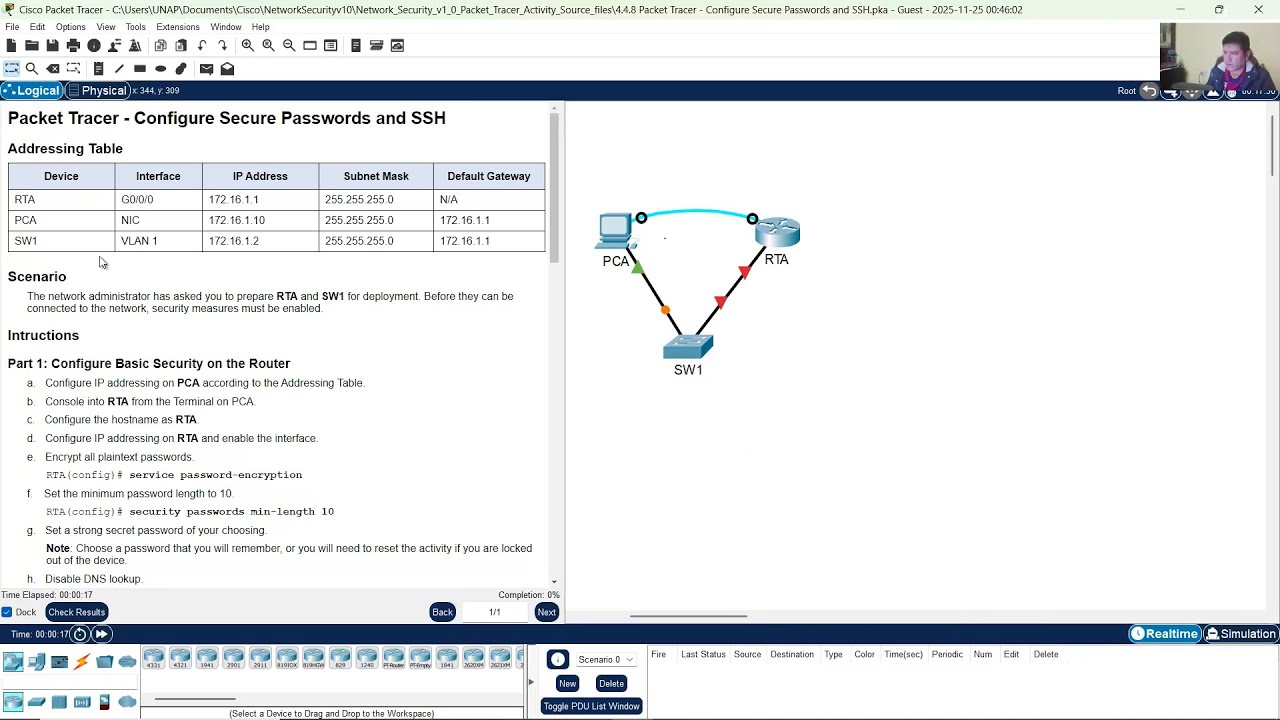Select the Draw Ellipse tool
Image resolution: width=1280 pixels, height=720 pixels.
click(160, 68)
